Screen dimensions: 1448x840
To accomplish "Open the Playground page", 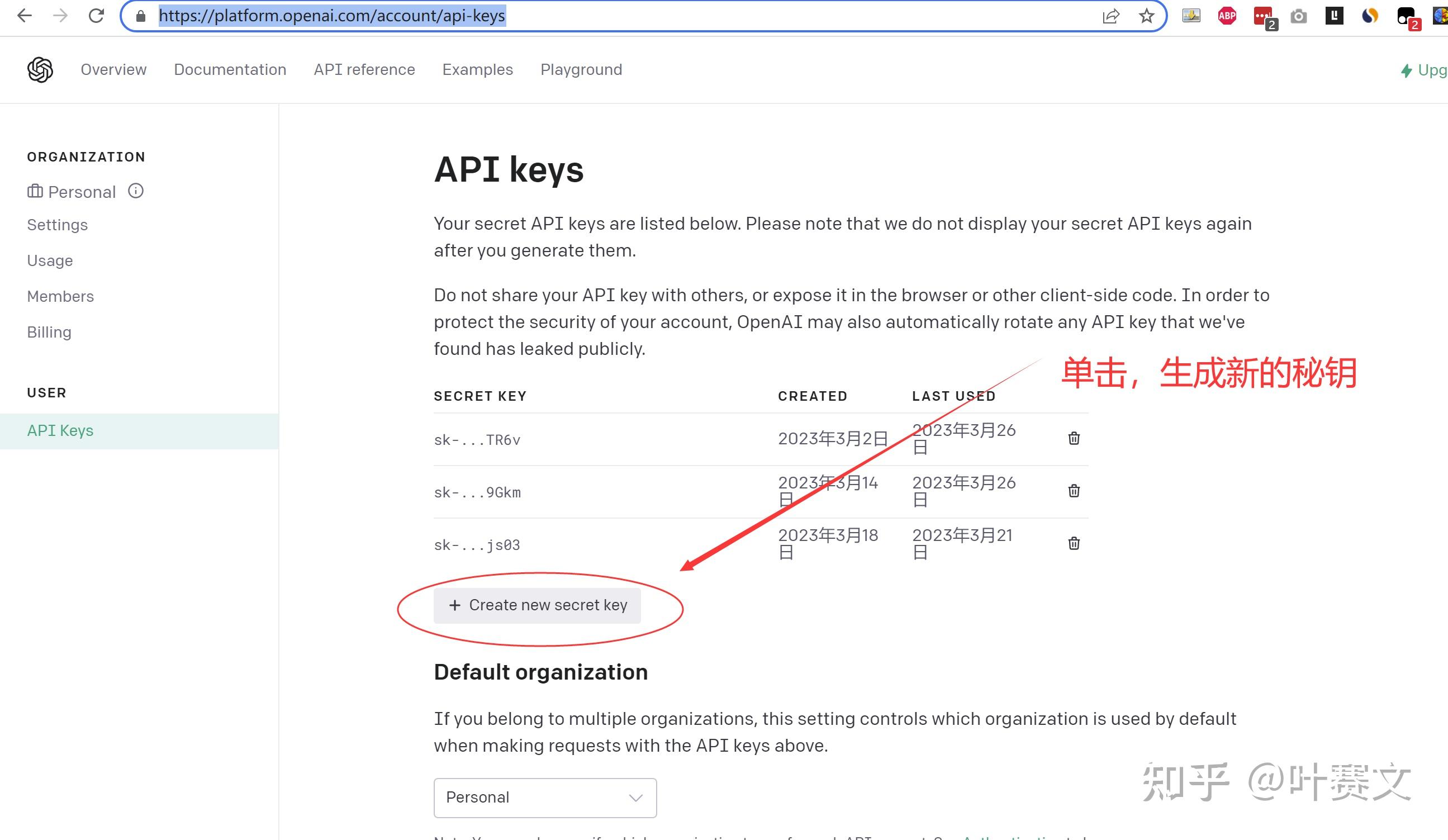I will (581, 69).
